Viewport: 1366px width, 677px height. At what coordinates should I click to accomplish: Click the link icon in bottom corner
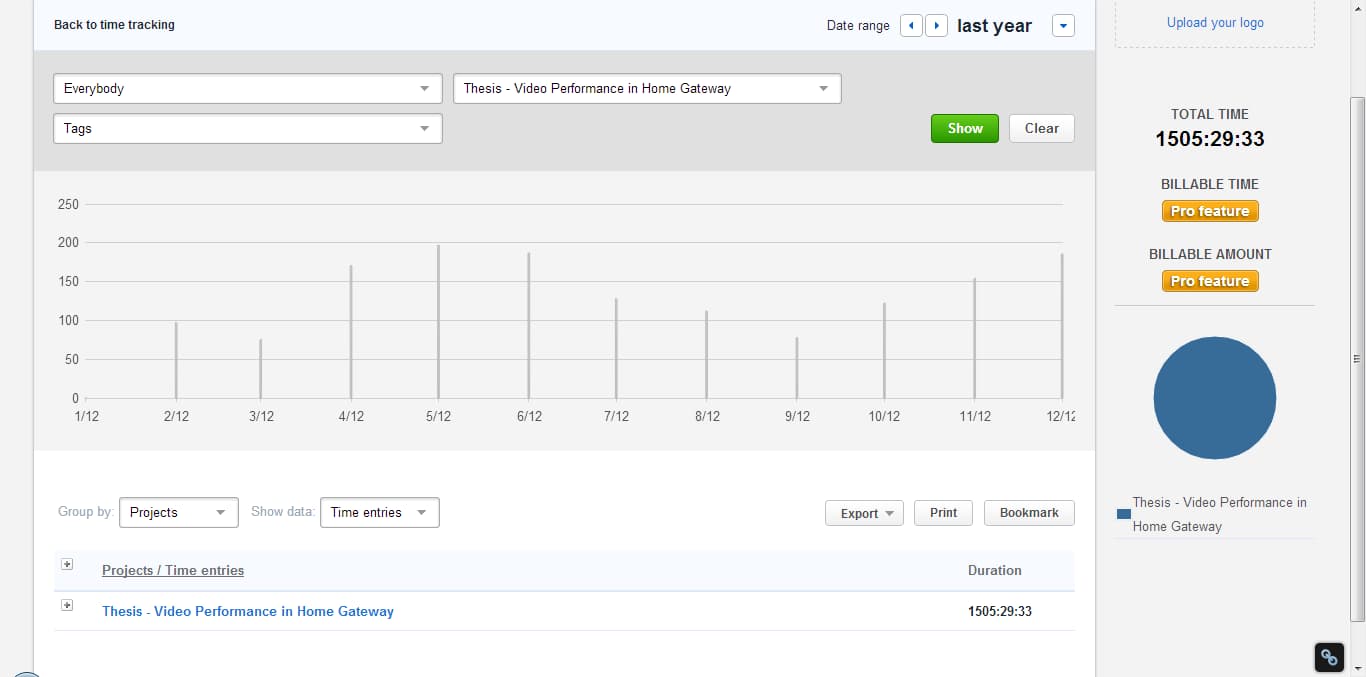pos(1329,657)
